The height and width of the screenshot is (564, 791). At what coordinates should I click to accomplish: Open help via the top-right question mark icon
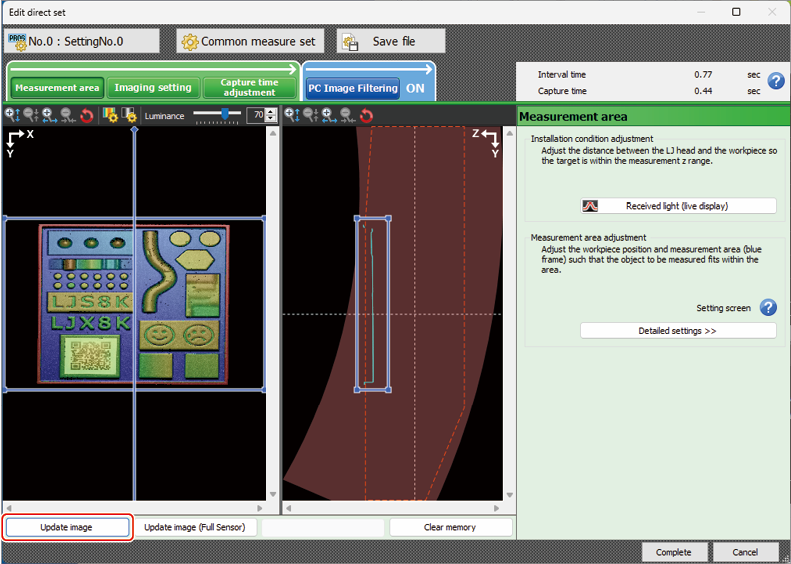[775, 82]
